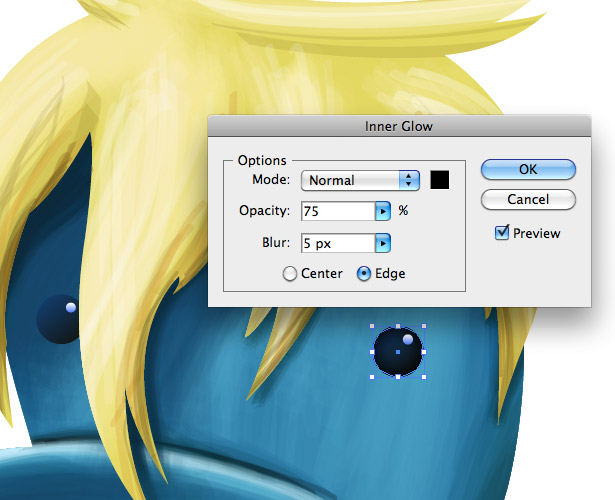Cancel the Inner Glow dialog
615x500 pixels.
pyautogui.click(x=528, y=200)
